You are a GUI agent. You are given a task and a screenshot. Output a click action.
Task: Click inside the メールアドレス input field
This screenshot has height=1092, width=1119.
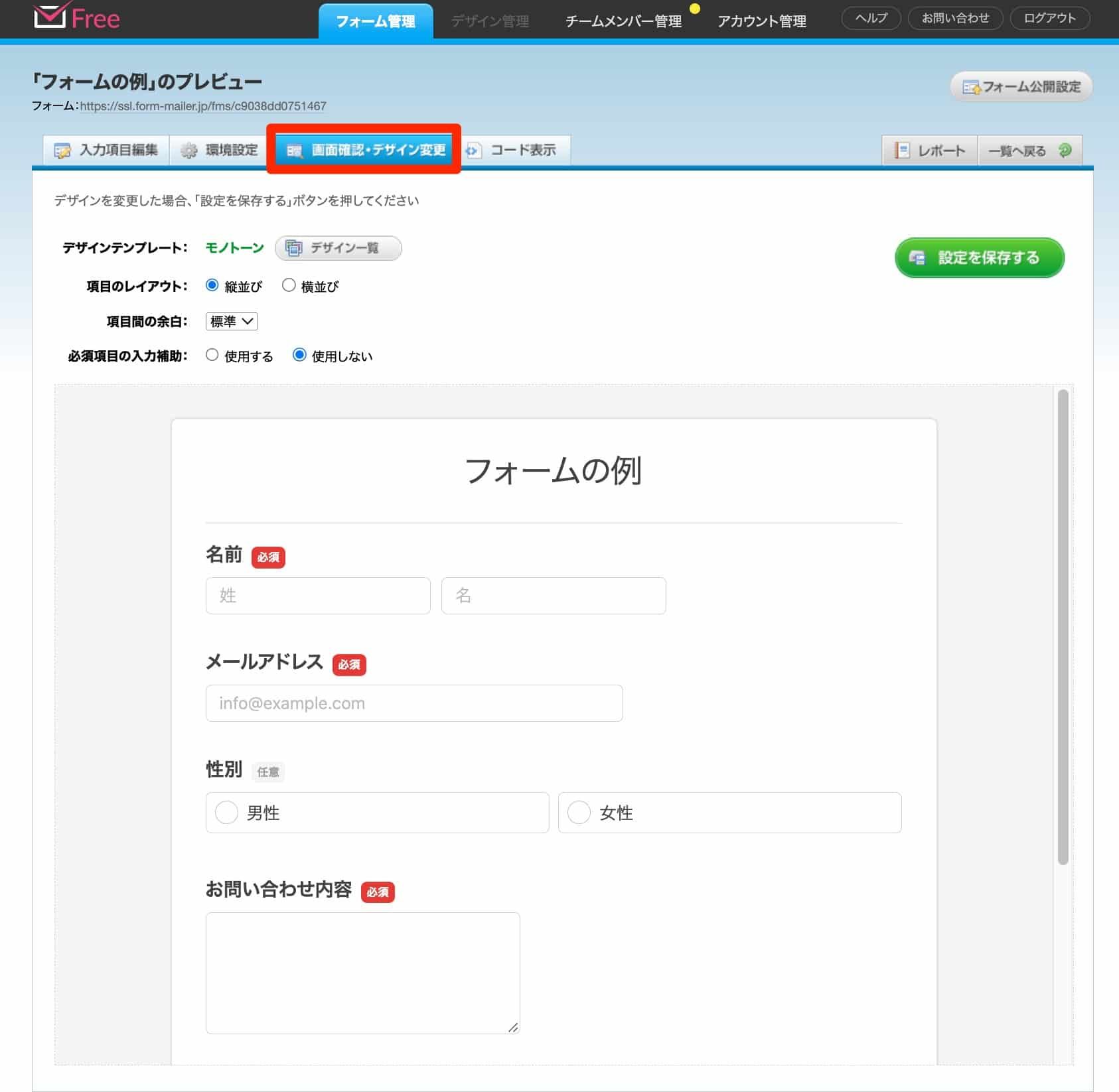(x=413, y=703)
